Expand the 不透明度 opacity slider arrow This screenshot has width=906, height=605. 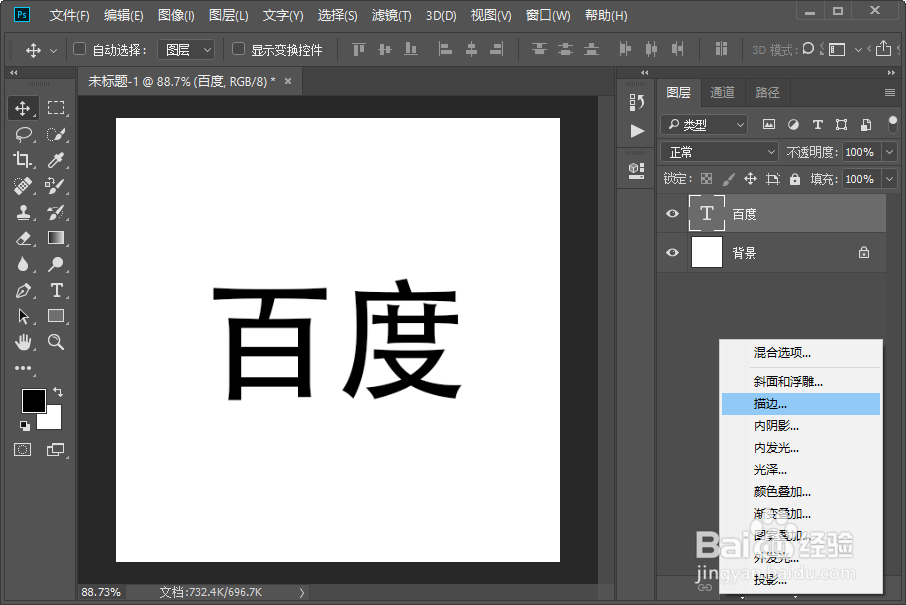click(890, 152)
